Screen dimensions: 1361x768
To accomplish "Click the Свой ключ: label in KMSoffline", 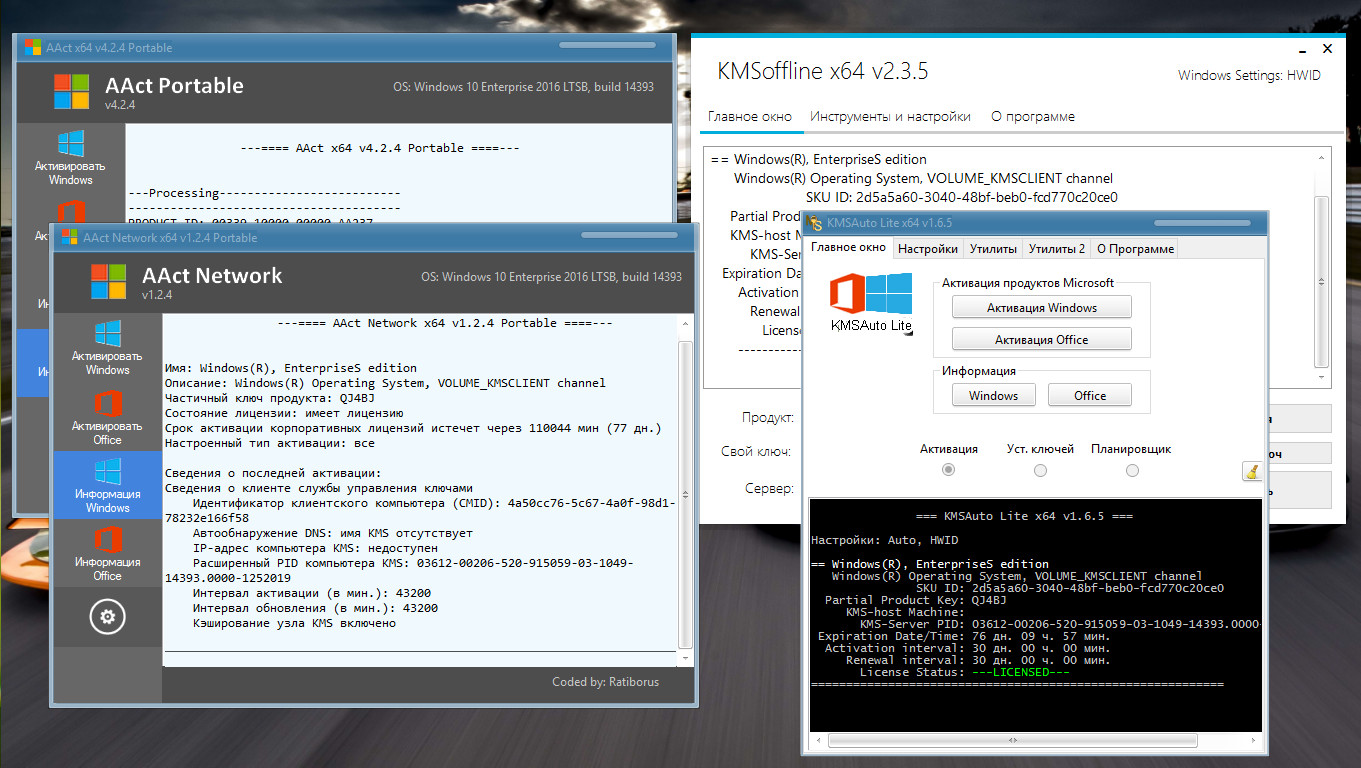I will pyautogui.click(x=756, y=452).
